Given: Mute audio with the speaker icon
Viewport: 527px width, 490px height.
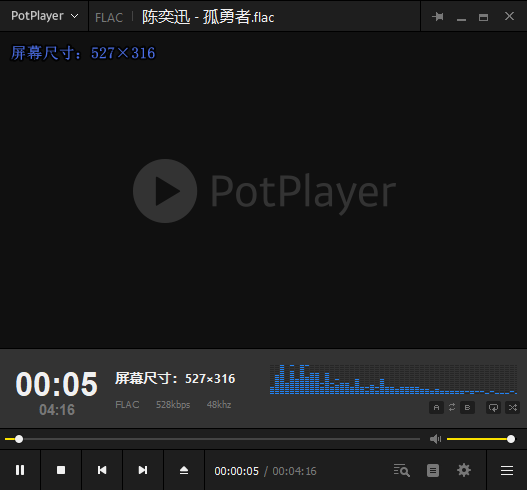Looking at the screenshot, I should [x=436, y=439].
